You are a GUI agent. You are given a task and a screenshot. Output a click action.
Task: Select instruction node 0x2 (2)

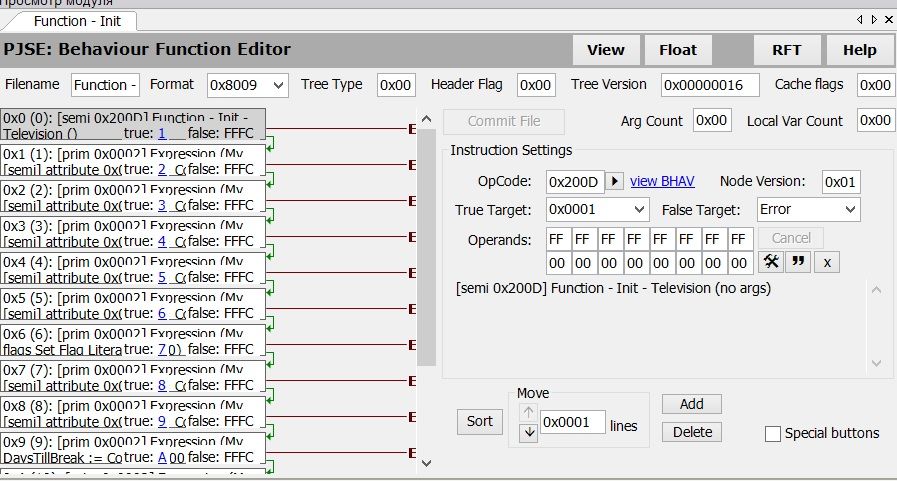pos(133,197)
